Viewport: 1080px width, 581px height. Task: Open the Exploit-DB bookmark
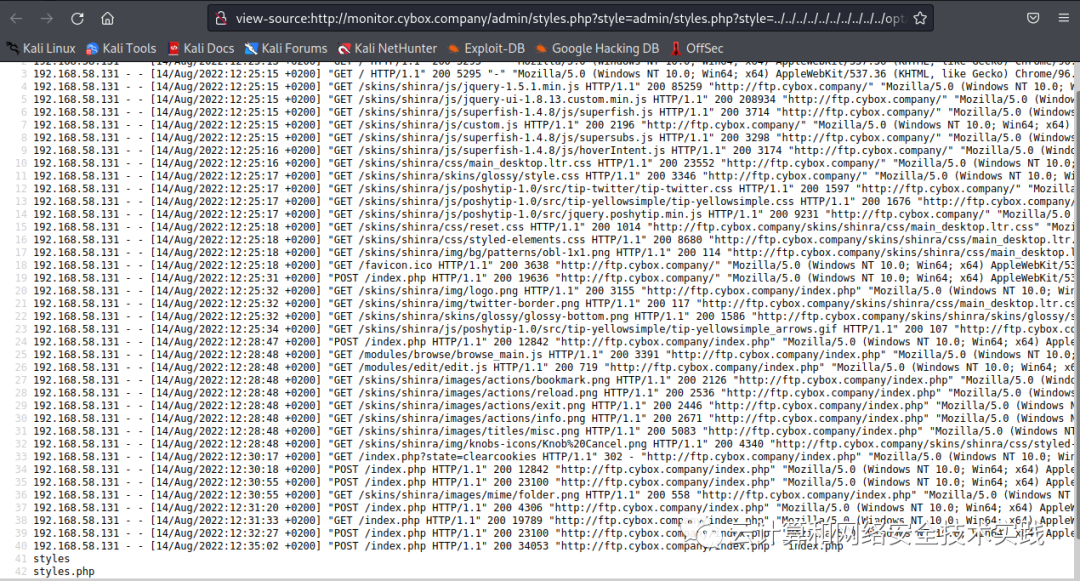486,48
